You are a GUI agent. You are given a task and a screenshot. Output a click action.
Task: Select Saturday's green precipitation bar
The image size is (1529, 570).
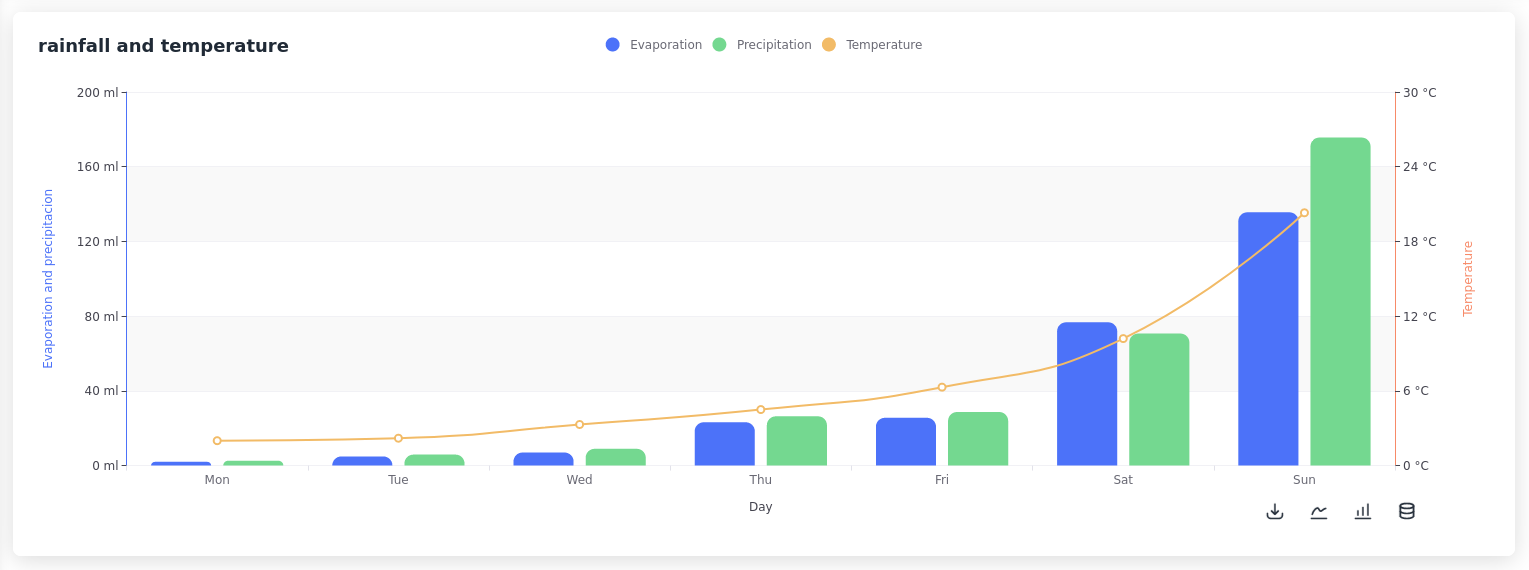[1159, 400]
